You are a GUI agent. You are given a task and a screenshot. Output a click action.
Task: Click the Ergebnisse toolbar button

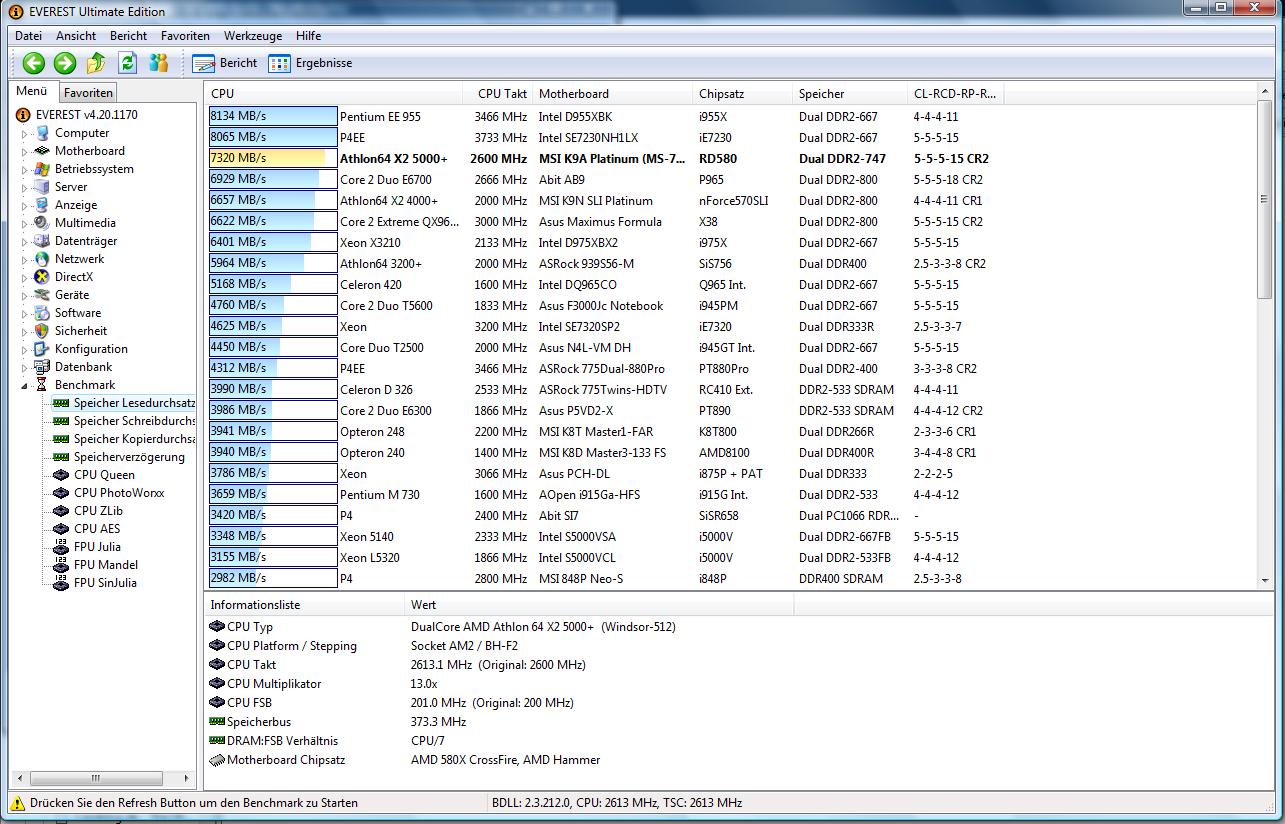pos(310,63)
